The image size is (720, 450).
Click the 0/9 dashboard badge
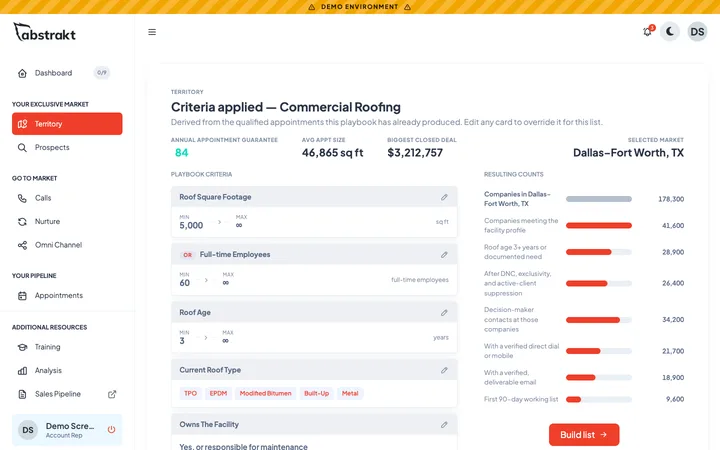tap(101, 73)
